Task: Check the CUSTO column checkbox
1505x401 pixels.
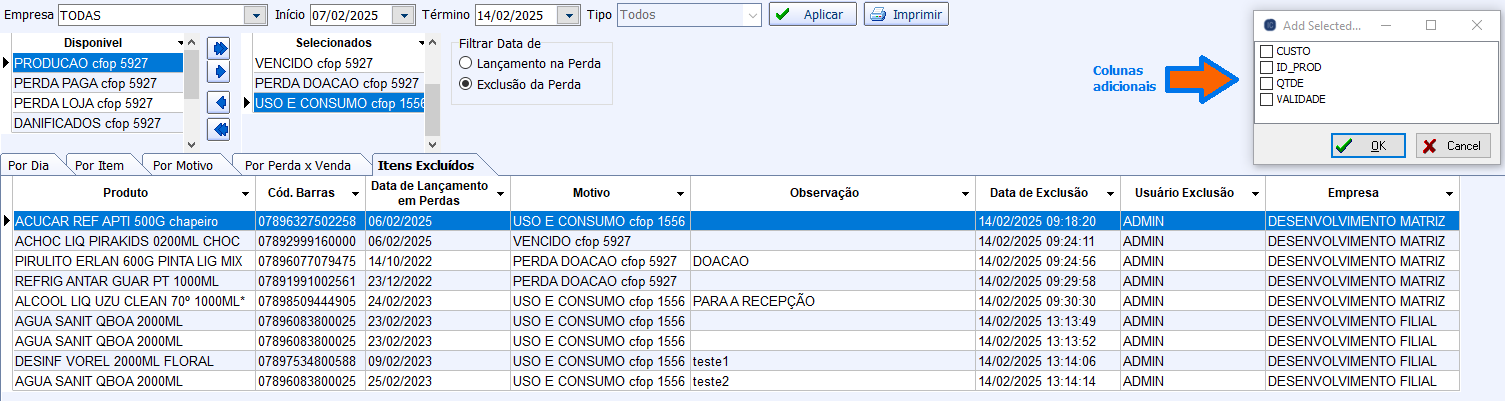Action: click(x=1267, y=51)
